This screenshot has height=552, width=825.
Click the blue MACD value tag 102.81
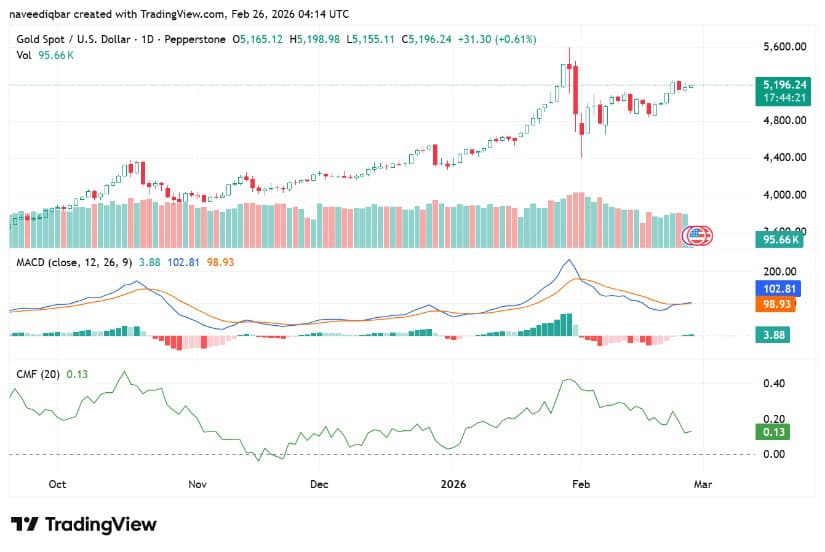(x=778, y=287)
